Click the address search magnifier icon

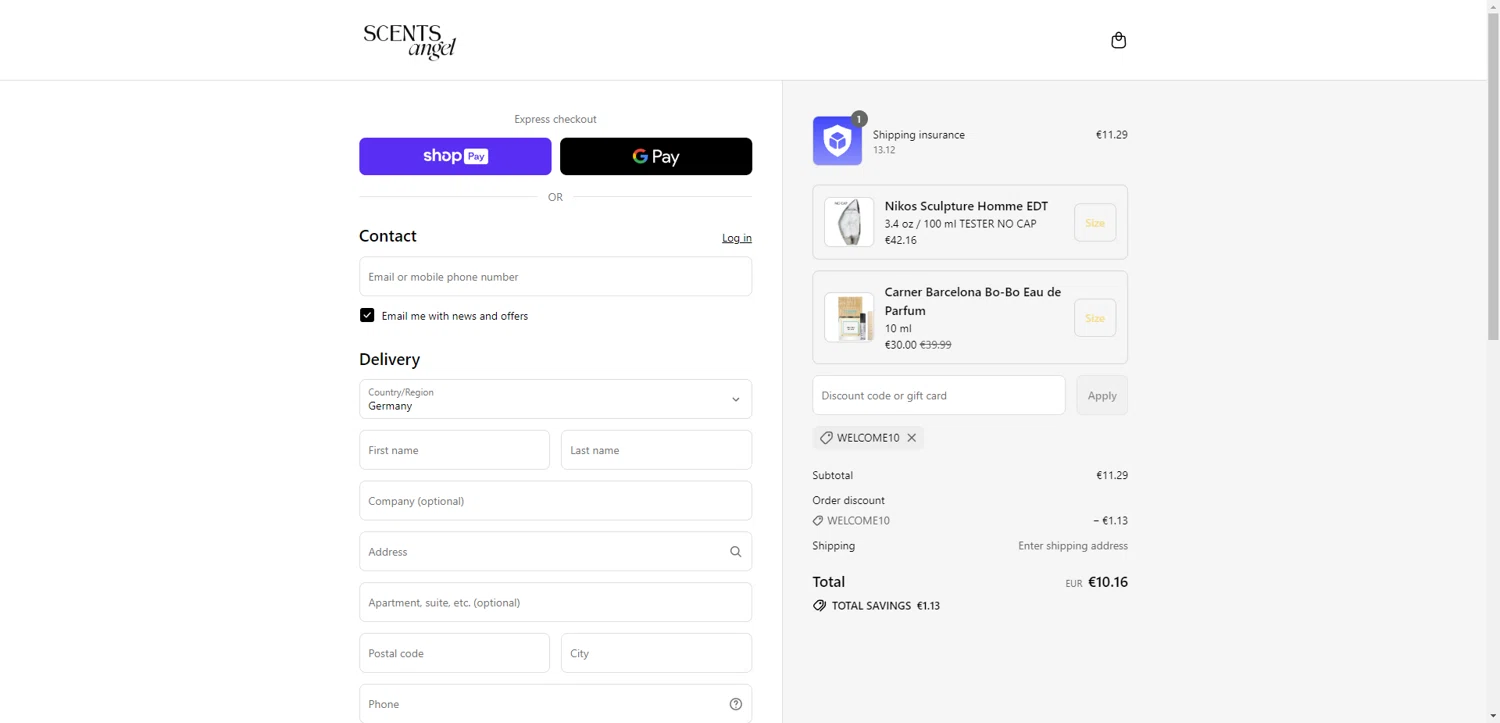pos(735,552)
